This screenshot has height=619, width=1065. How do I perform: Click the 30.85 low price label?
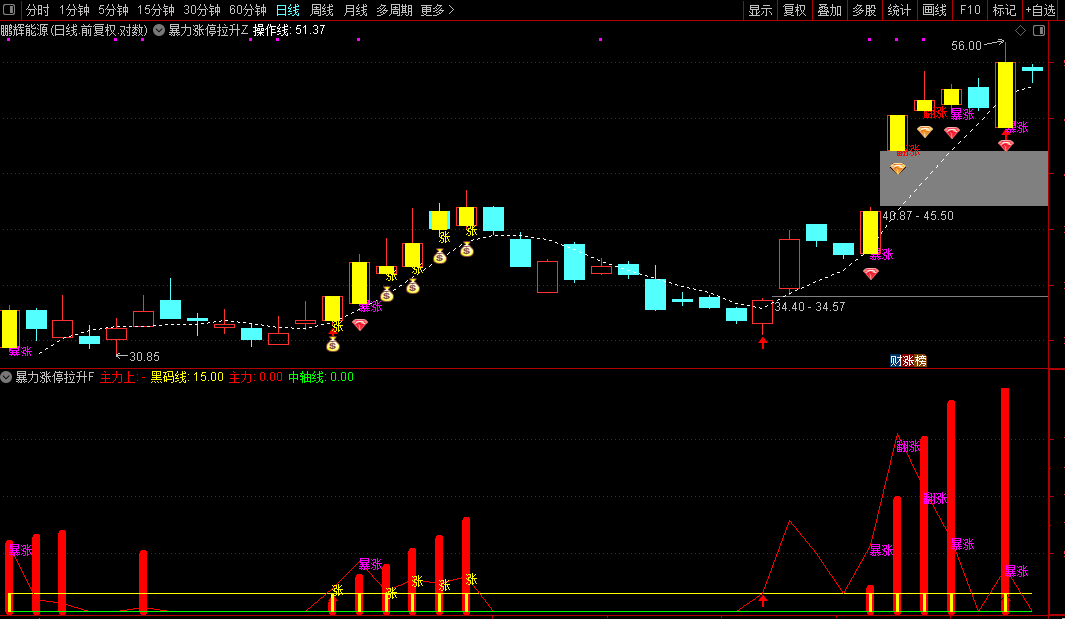144,356
